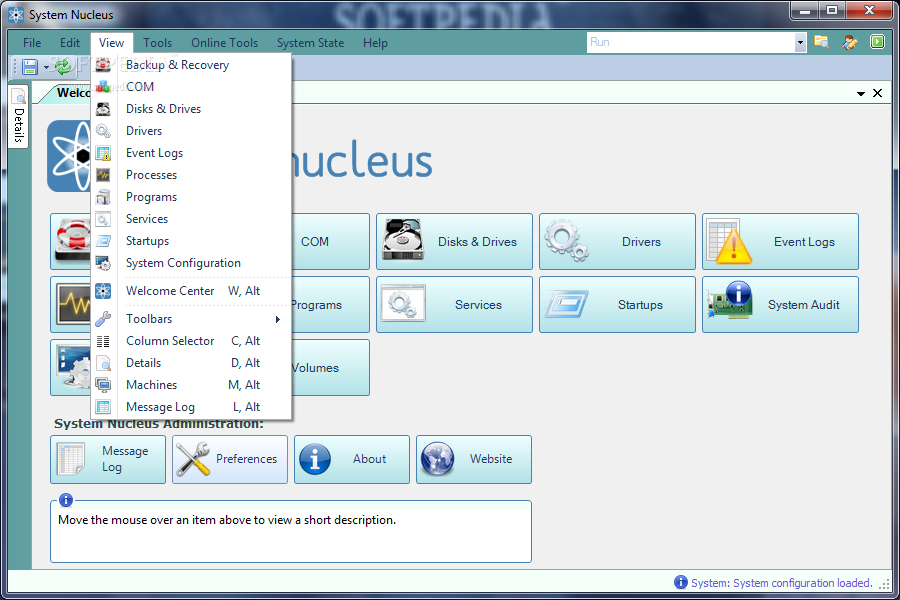Open the Online Tools menu
The height and width of the screenshot is (600, 900).
(224, 43)
